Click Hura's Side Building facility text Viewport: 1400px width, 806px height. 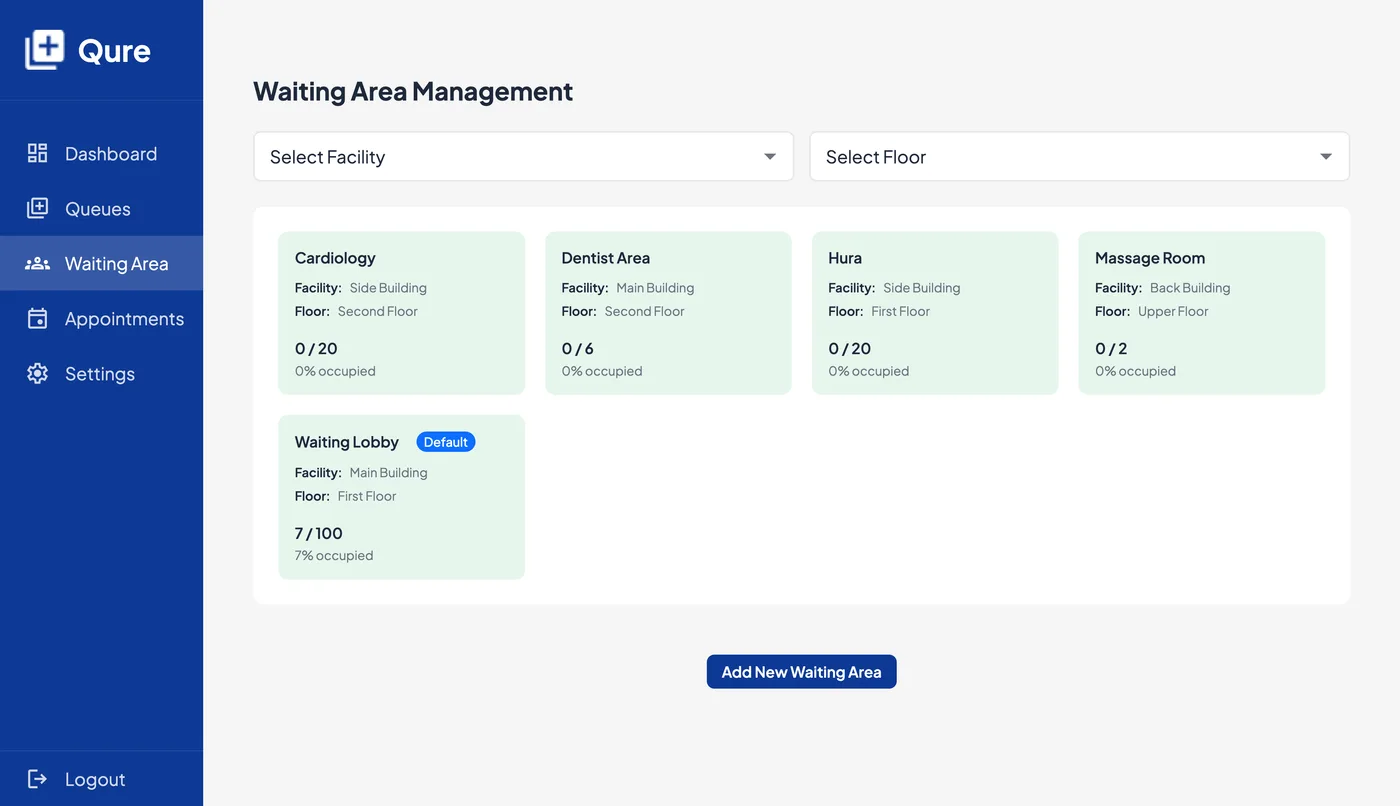point(922,288)
